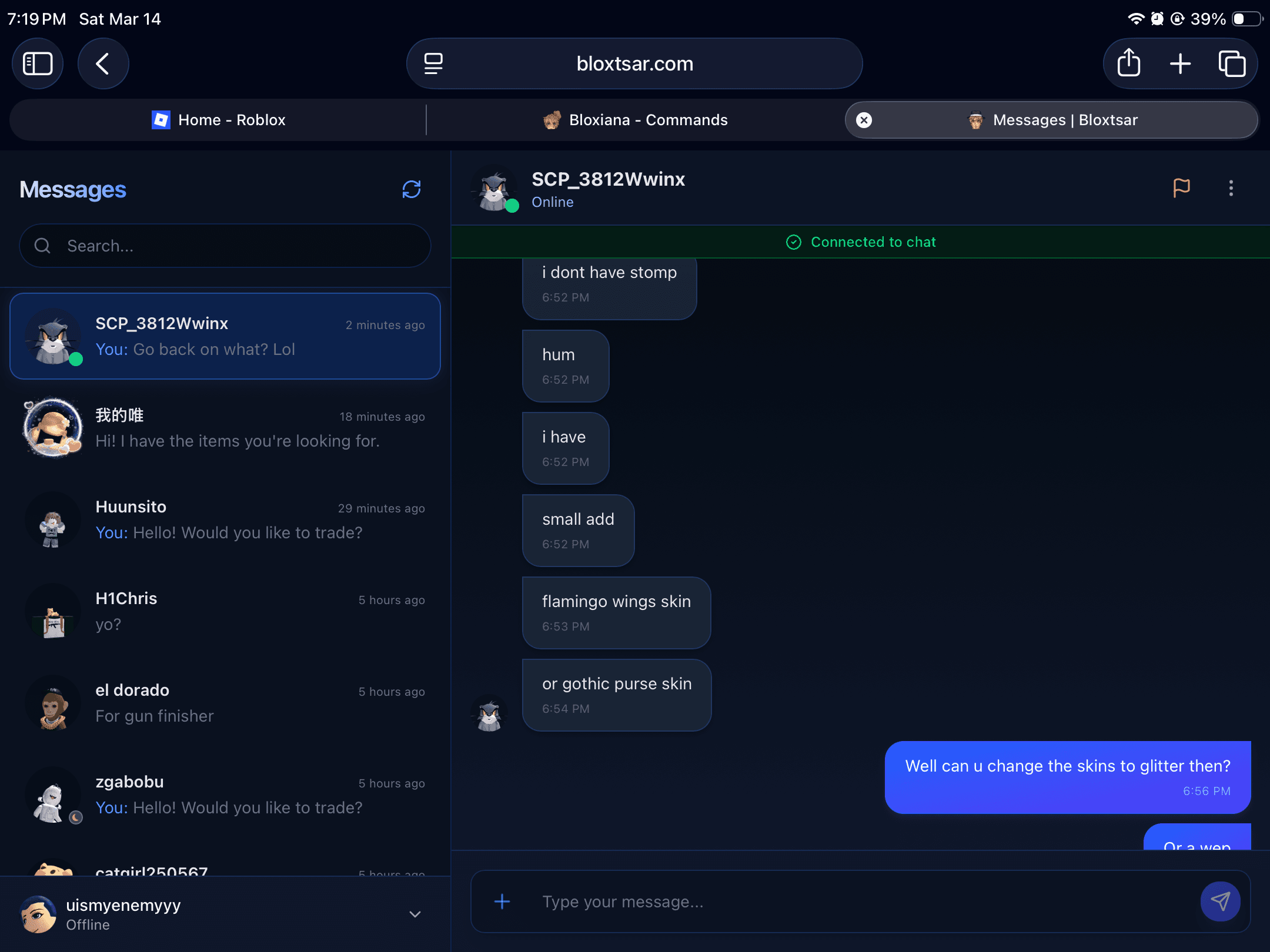The height and width of the screenshot is (952, 1270).
Task: Focus the Search conversations field
Action: (x=225, y=246)
